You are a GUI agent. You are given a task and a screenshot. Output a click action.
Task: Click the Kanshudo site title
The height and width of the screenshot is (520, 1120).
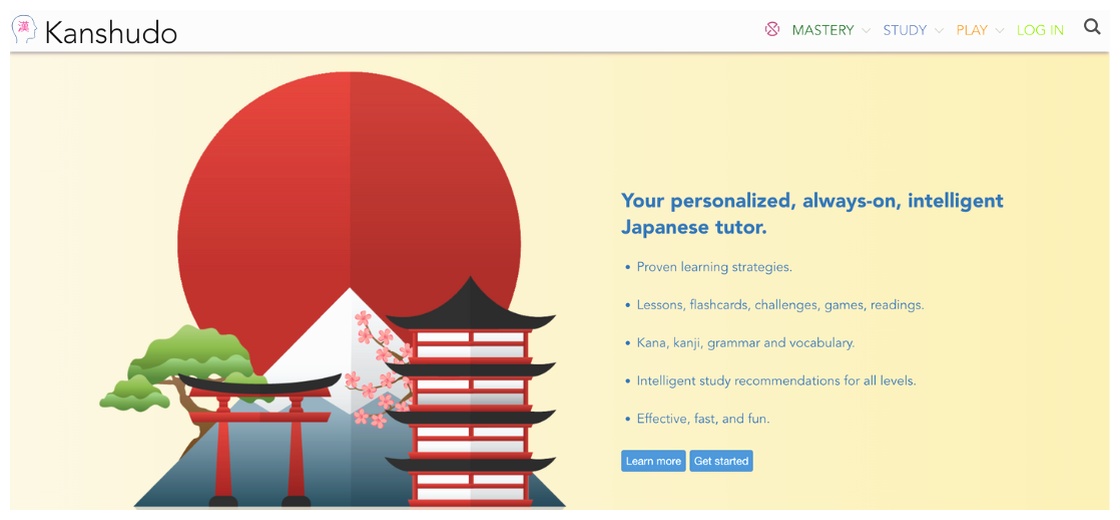pos(111,32)
